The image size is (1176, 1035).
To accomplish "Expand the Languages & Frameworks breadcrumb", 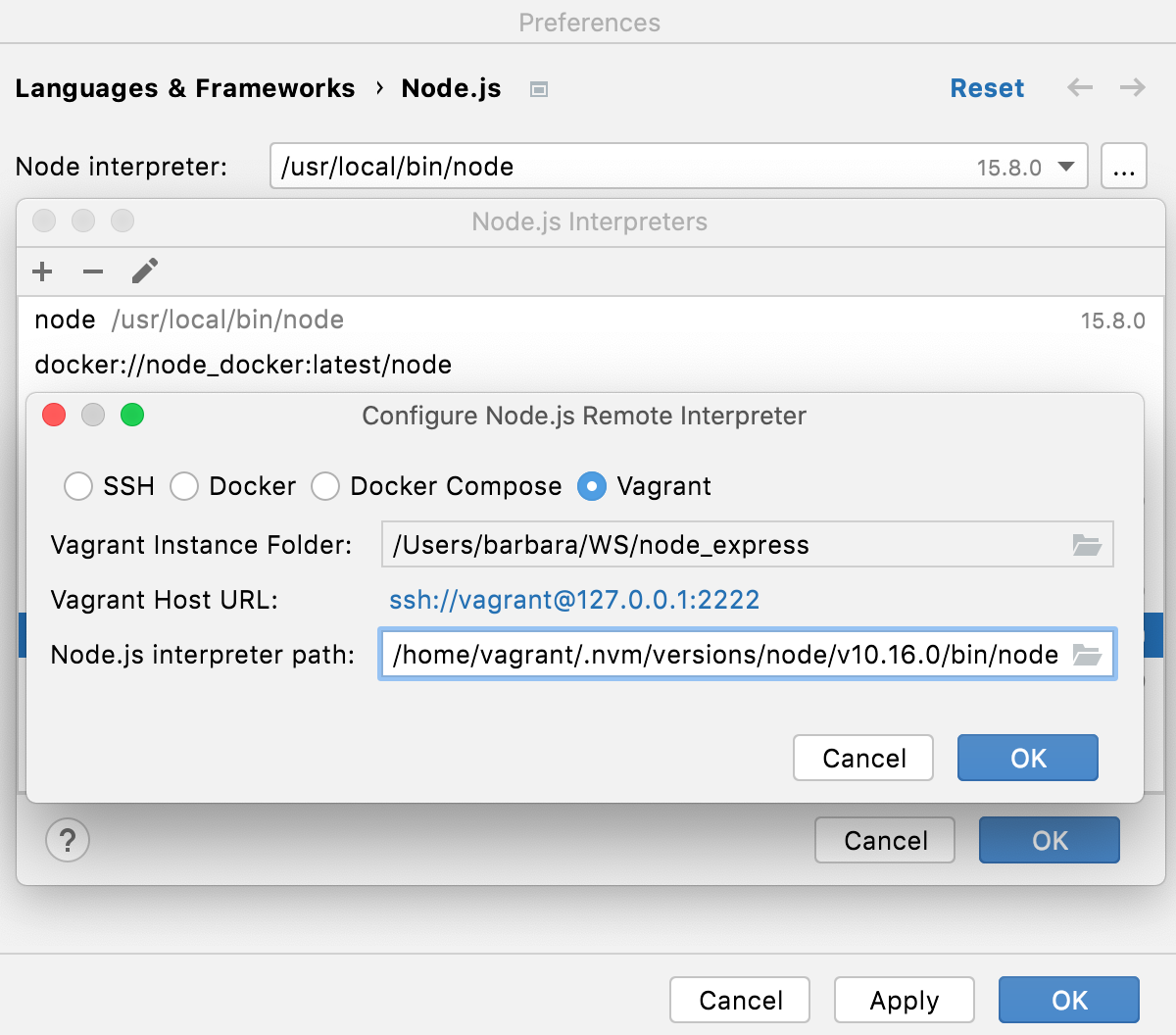I will [x=185, y=88].
